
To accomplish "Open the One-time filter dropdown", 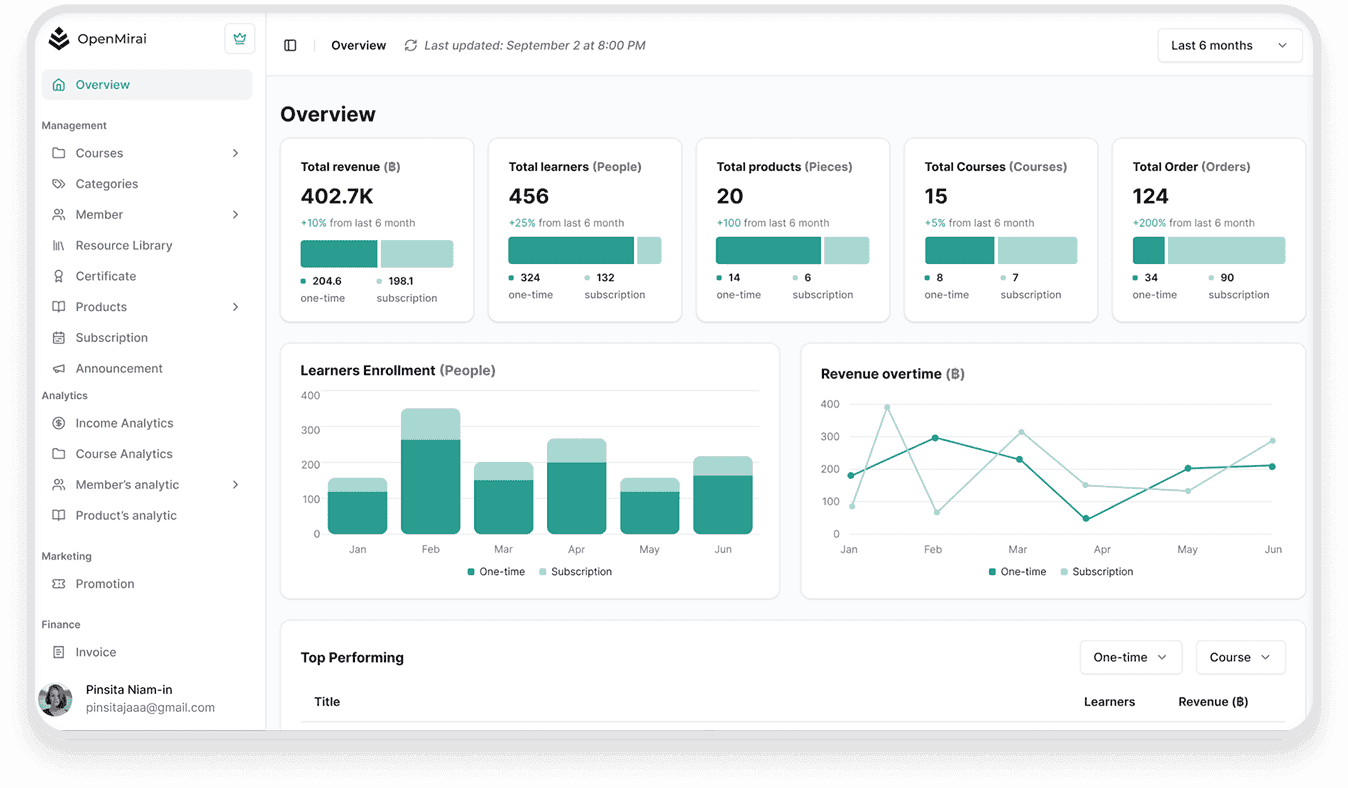I will pos(1130,658).
